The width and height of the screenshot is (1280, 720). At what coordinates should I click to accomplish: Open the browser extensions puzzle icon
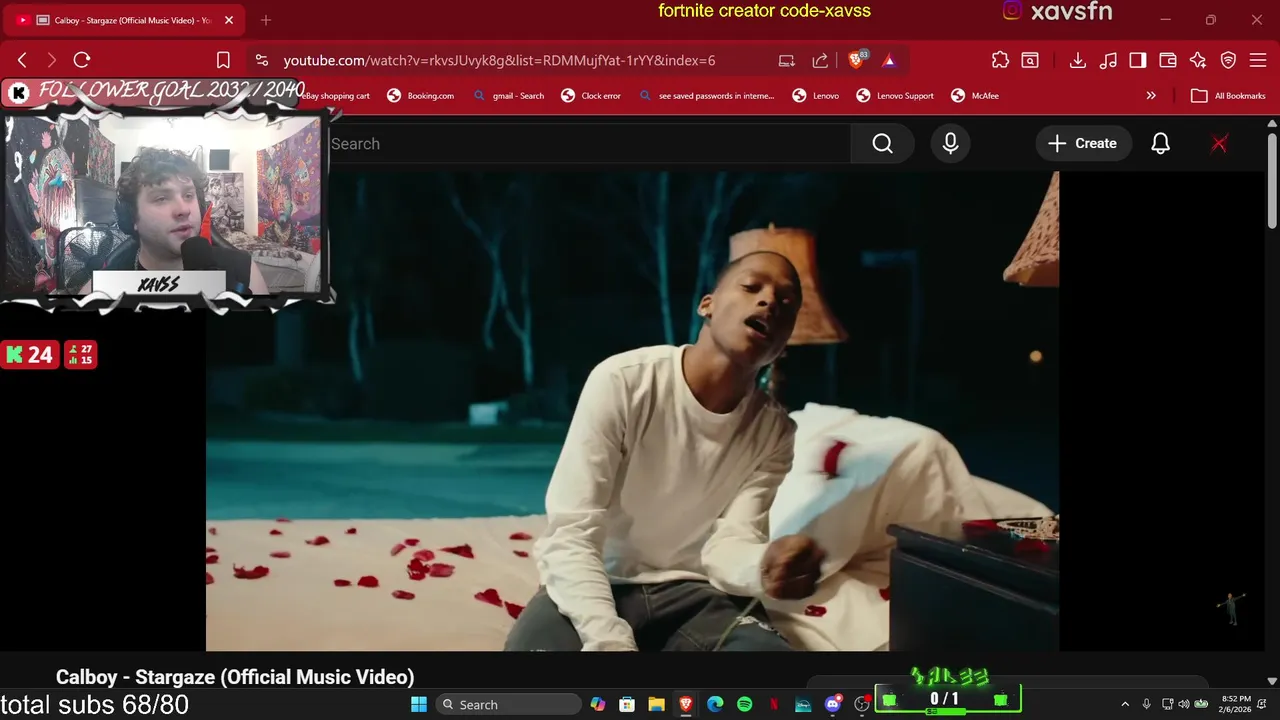1000,60
